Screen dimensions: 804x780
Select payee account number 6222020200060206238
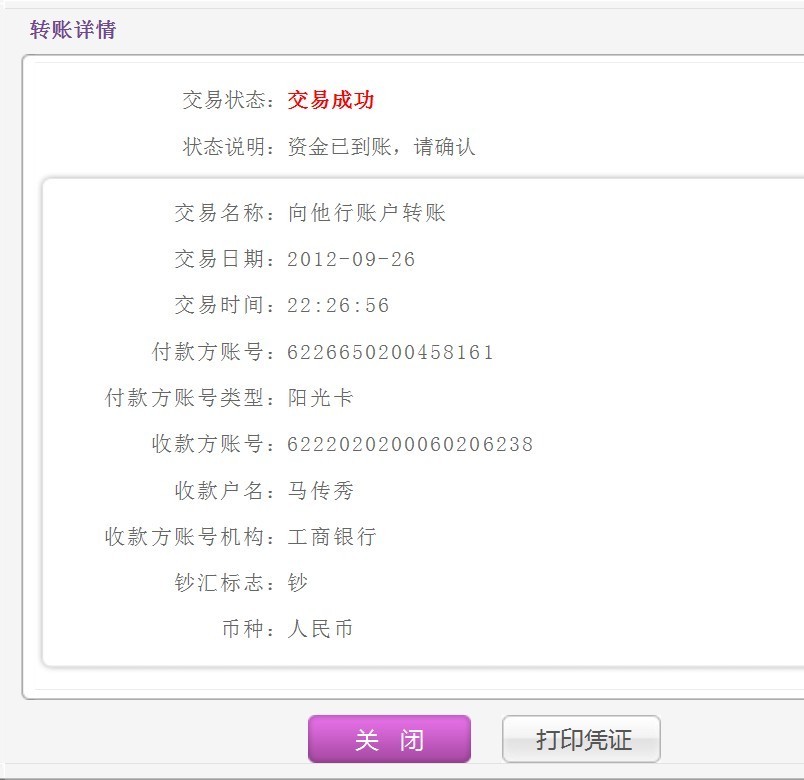[410, 444]
